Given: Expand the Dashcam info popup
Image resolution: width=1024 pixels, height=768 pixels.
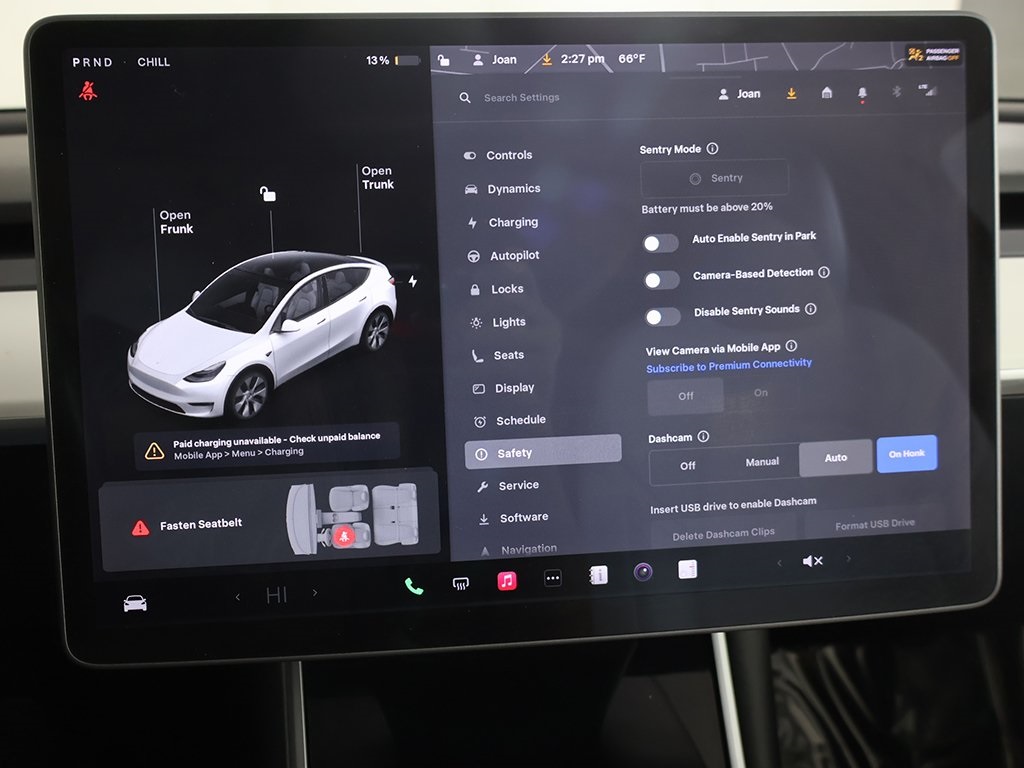Looking at the screenshot, I should click(704, 436).
